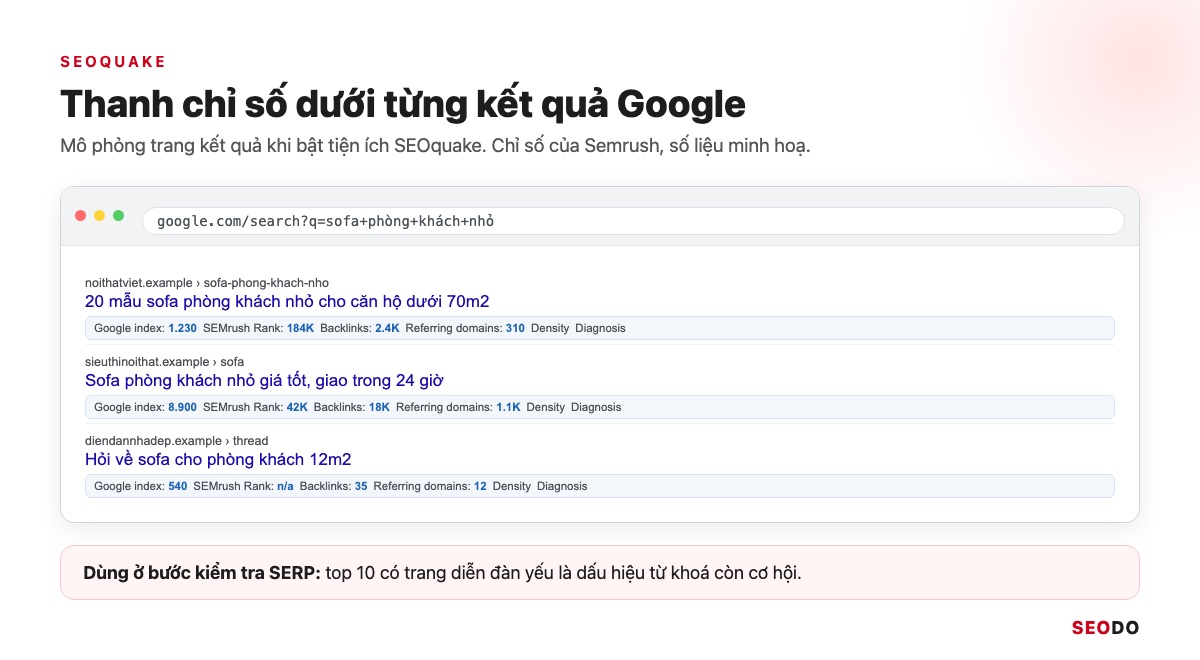Image resolution: width=1200 pixels, height=660 pixels.
Task: Click Referring domains value 310
Action: tap(515, 328)
